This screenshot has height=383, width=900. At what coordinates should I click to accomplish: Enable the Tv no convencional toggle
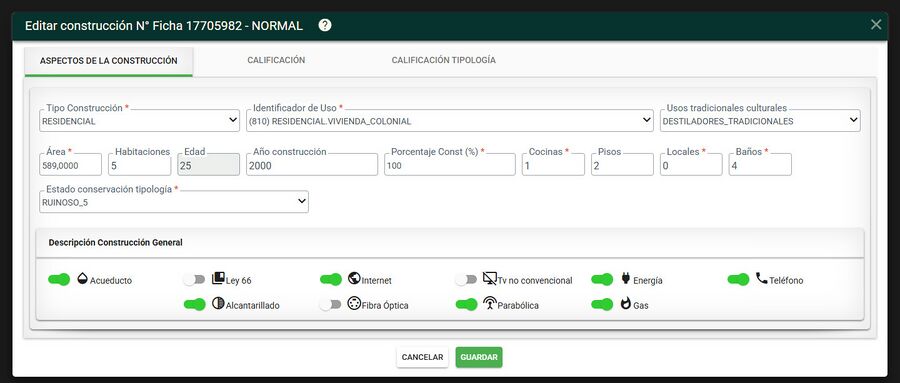click(465, 280)
